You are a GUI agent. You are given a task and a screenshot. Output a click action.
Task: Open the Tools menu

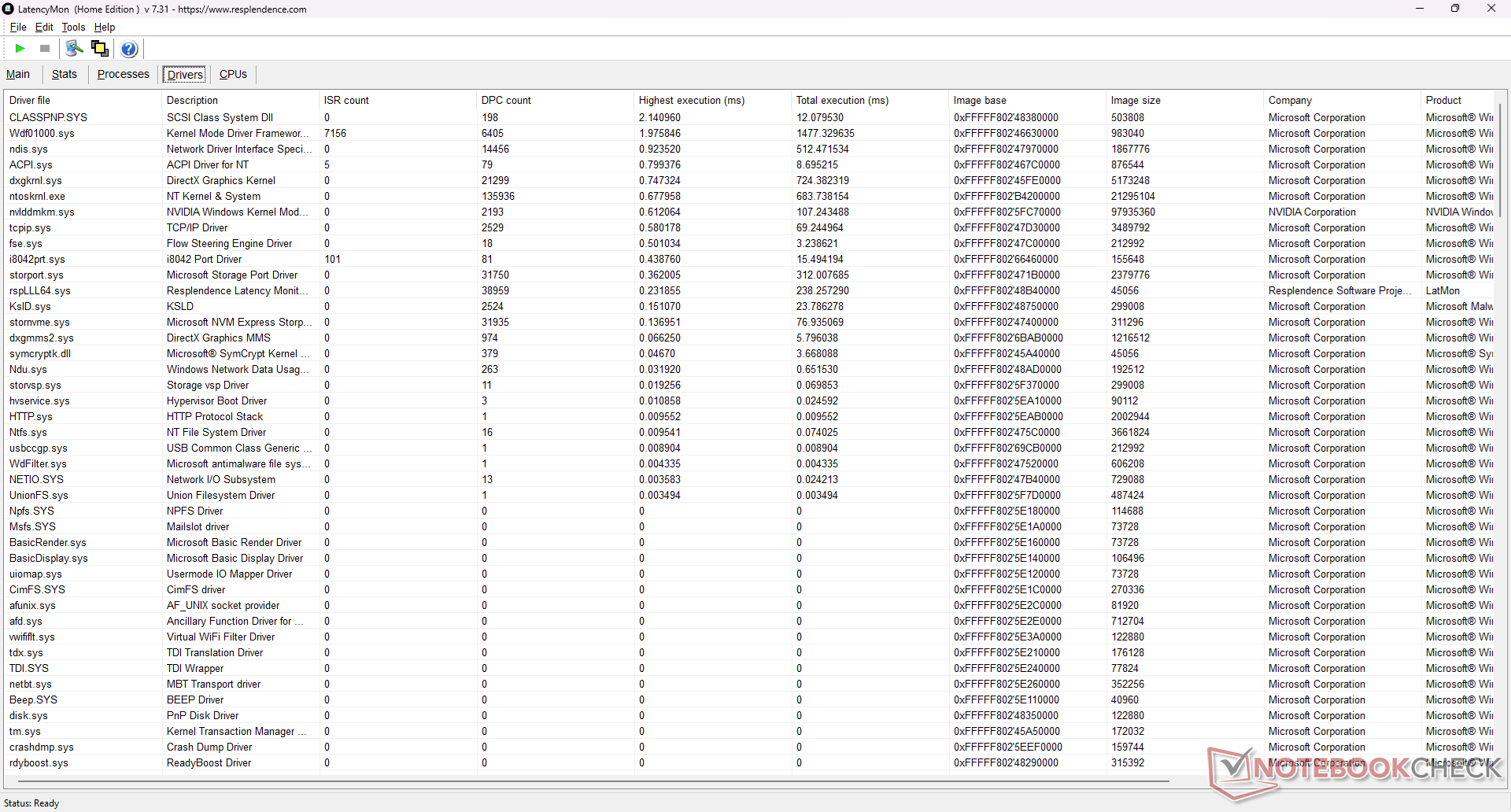pos(73,27)
